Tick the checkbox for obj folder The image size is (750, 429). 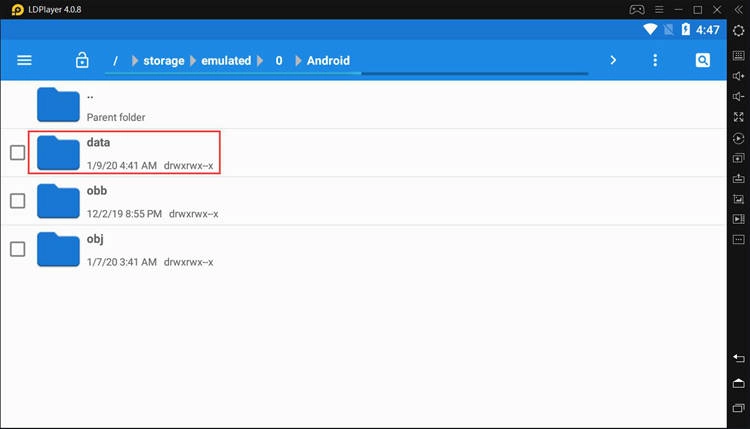[x=17, y=249]
